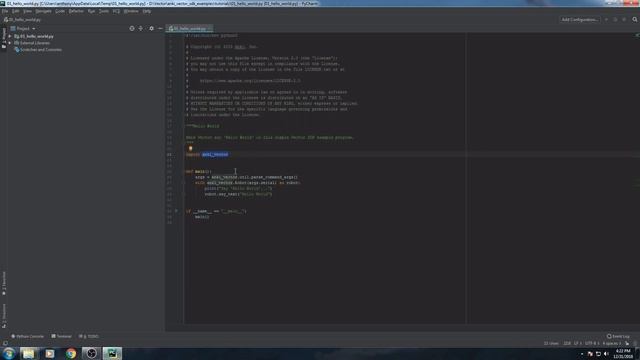Open the Event Log
The width and height of the screenshot is (640, 360).
pos(618,336)
